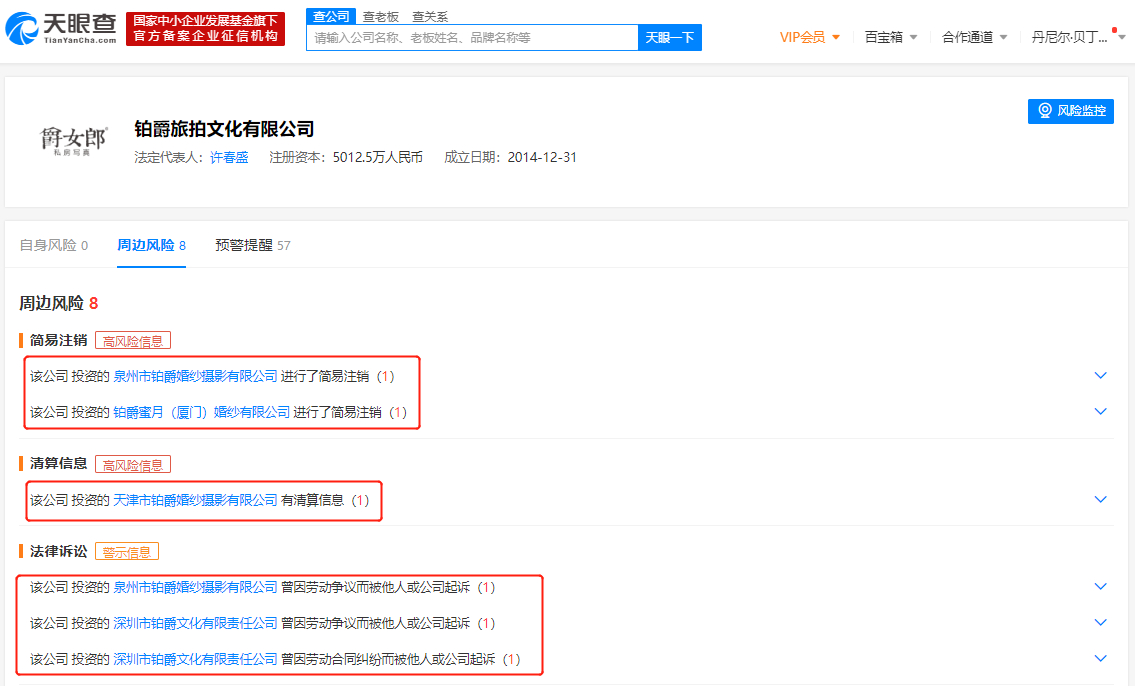Open the 丹尼尔·贝丁 user account menu

pos(1078,37)
